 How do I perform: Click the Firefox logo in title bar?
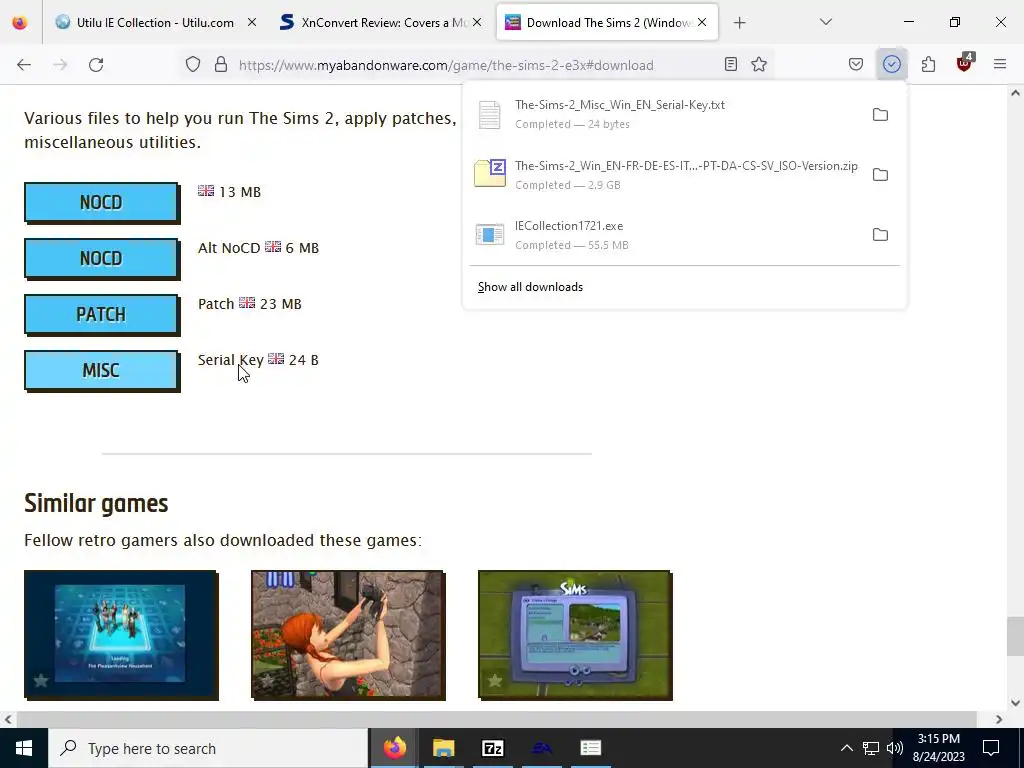20,22
